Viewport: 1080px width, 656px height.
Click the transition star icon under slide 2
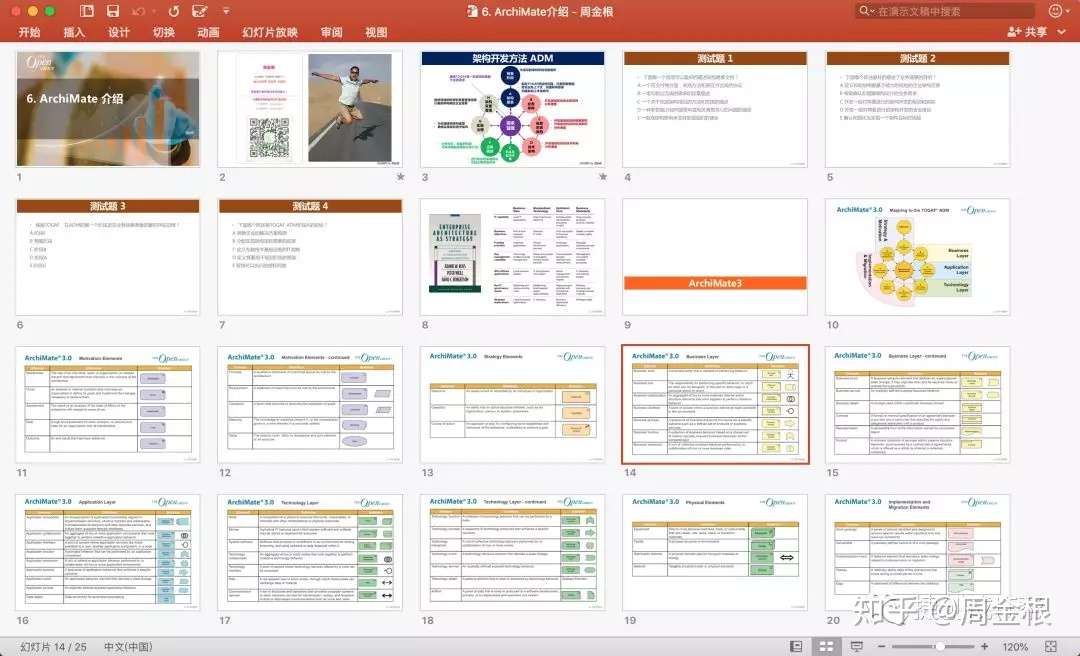click(400, 177)
